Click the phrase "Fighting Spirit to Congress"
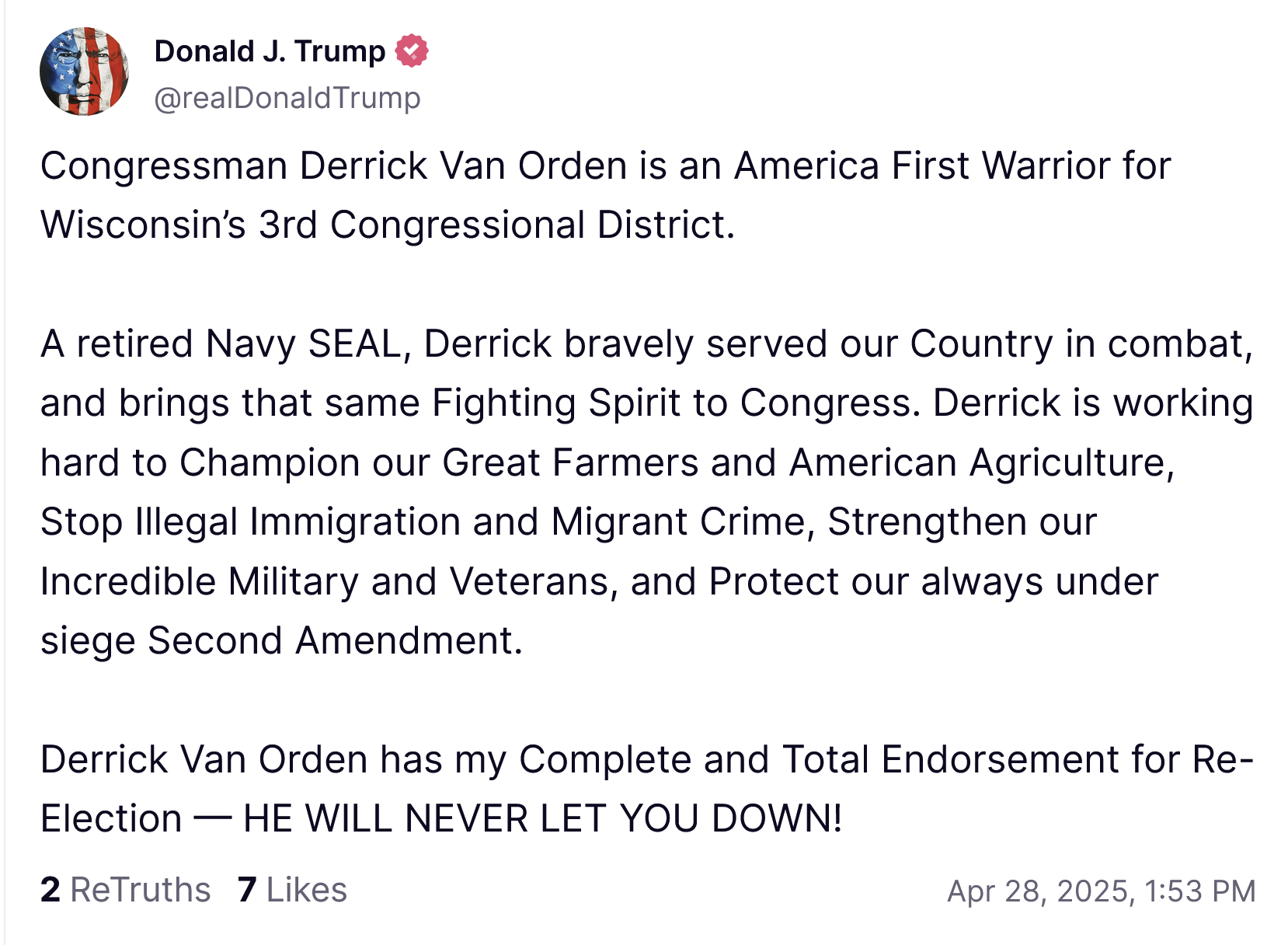The image size is (1288, 945). click(671, 403)
